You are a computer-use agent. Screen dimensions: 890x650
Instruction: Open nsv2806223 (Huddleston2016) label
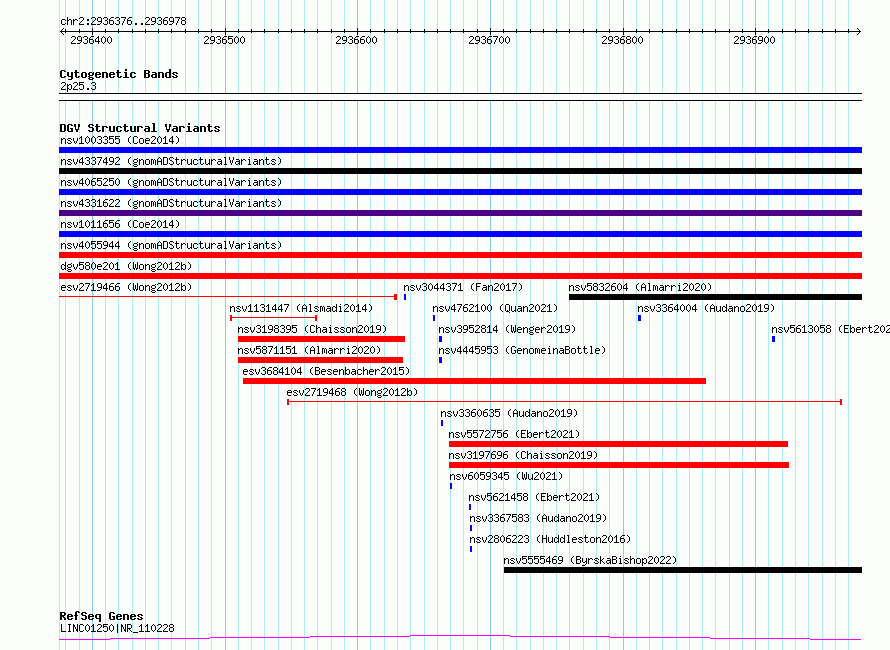click(x=550, y=539)
